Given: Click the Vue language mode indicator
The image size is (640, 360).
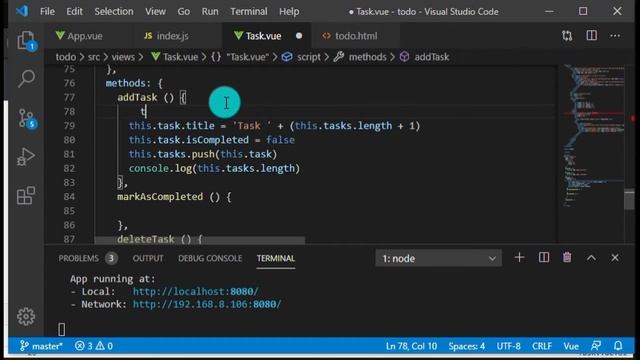Looking at the screenshot, I should coord(571,346).
